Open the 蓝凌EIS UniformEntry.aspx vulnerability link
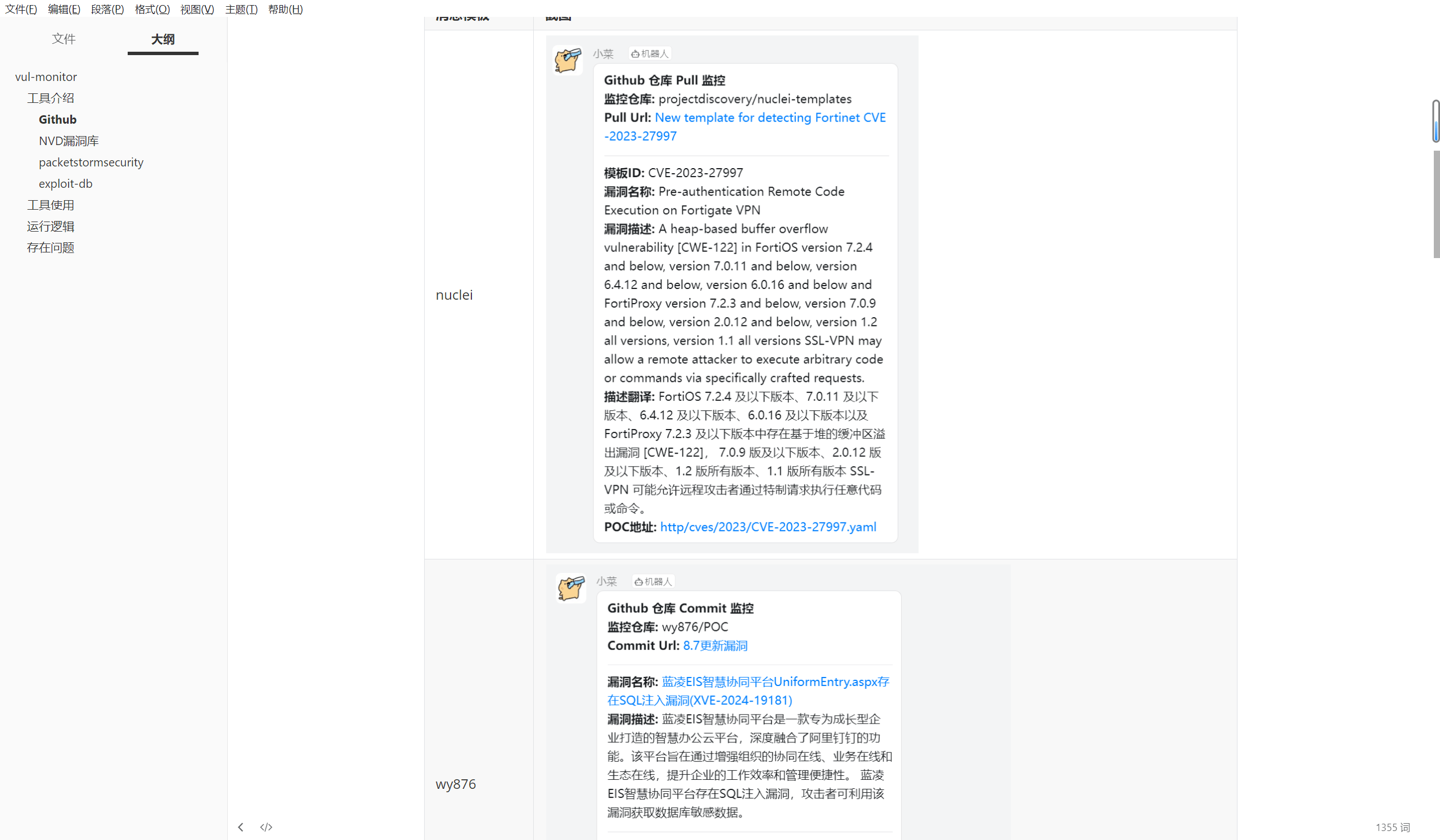This screenshot has height=840, width=1440. click(748, 691)
